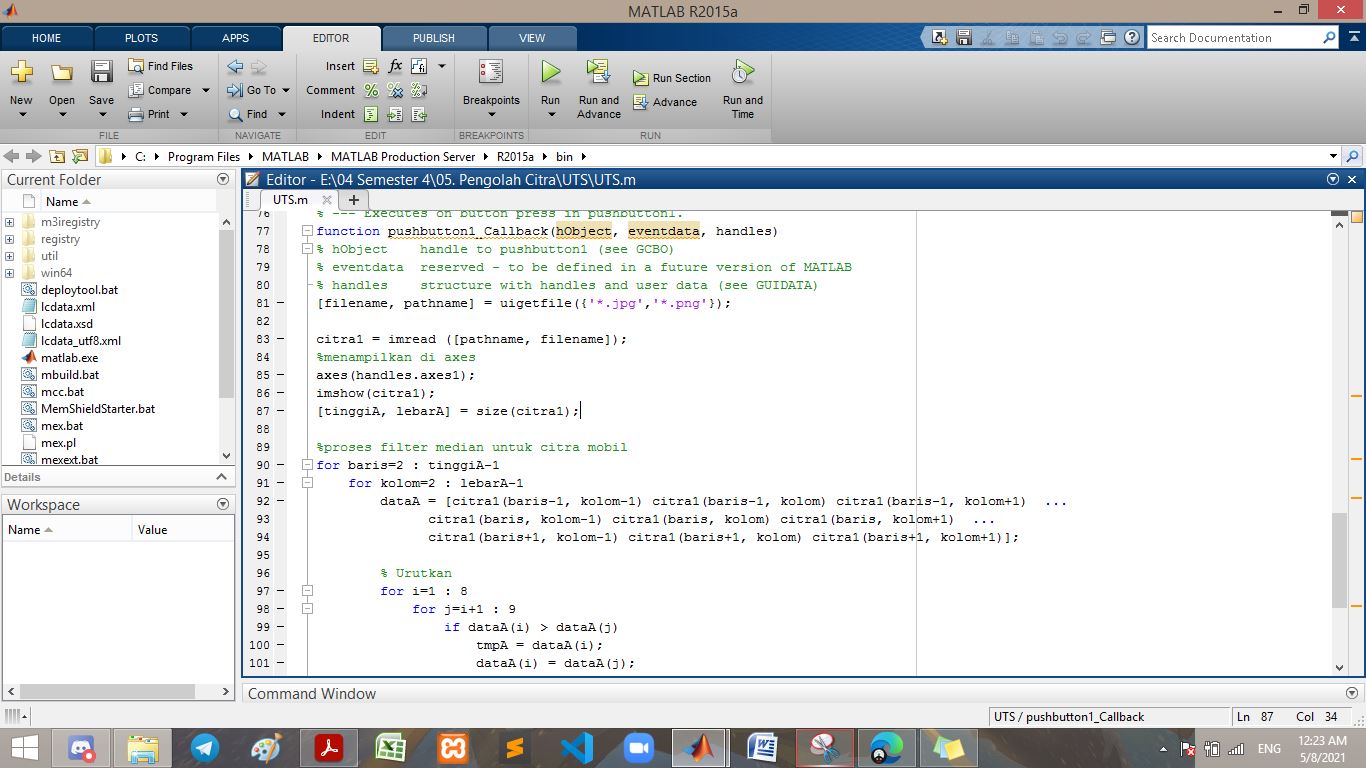Click the New file icon
This screenshot has width=1366, height=768.
coord(21,73)
